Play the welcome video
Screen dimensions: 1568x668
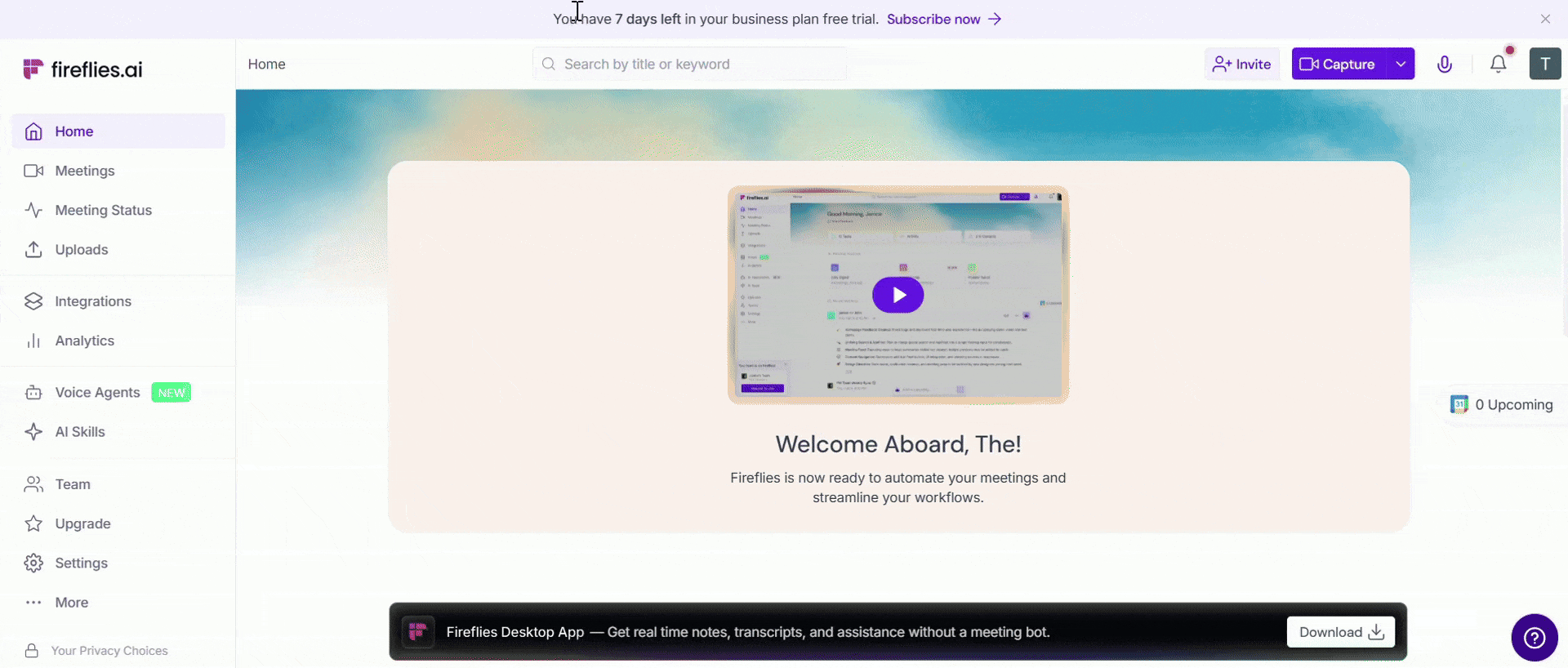(898, 295)
